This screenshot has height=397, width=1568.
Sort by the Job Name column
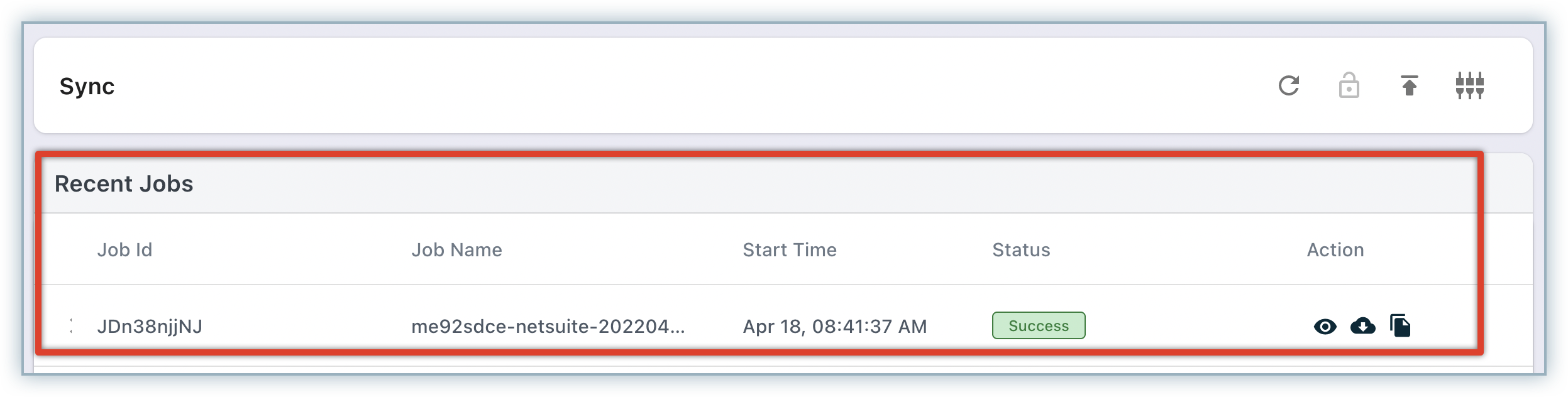click(456, 250)
